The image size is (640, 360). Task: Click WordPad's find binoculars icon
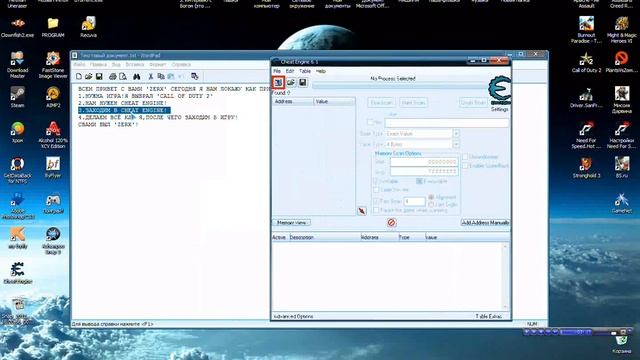[x=136, y=76]
